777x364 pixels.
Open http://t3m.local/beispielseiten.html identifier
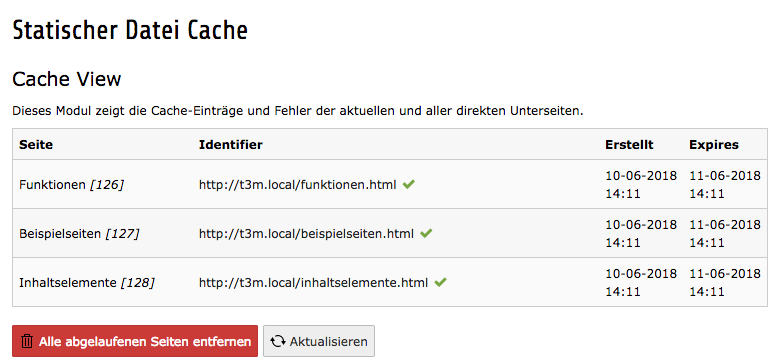tap(306, 233)
